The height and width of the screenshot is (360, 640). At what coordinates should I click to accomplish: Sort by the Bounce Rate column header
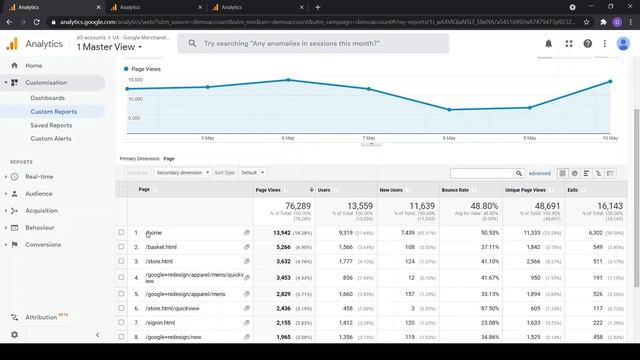click(455, 190)
